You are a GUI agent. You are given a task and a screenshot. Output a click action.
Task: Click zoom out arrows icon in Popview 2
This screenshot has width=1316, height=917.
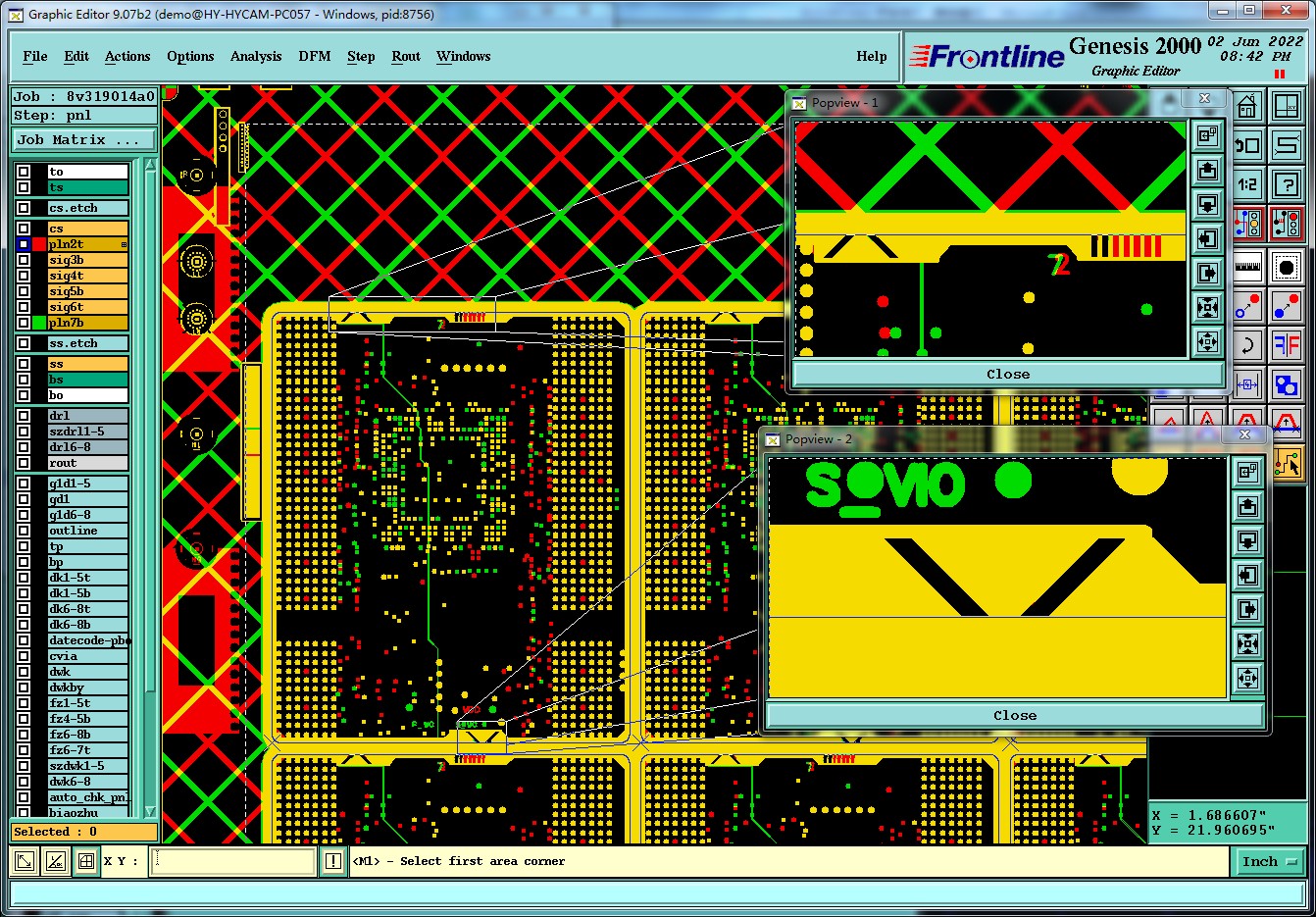coord(1247,679)
